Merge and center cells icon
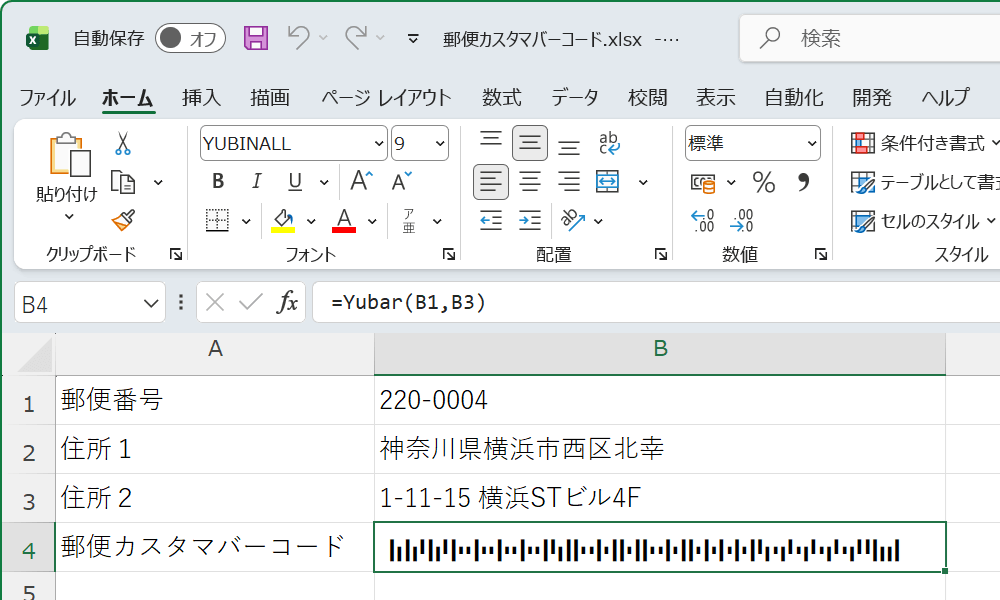The height and width of the screenshot is (600, 1000). [x=608, y=182]
